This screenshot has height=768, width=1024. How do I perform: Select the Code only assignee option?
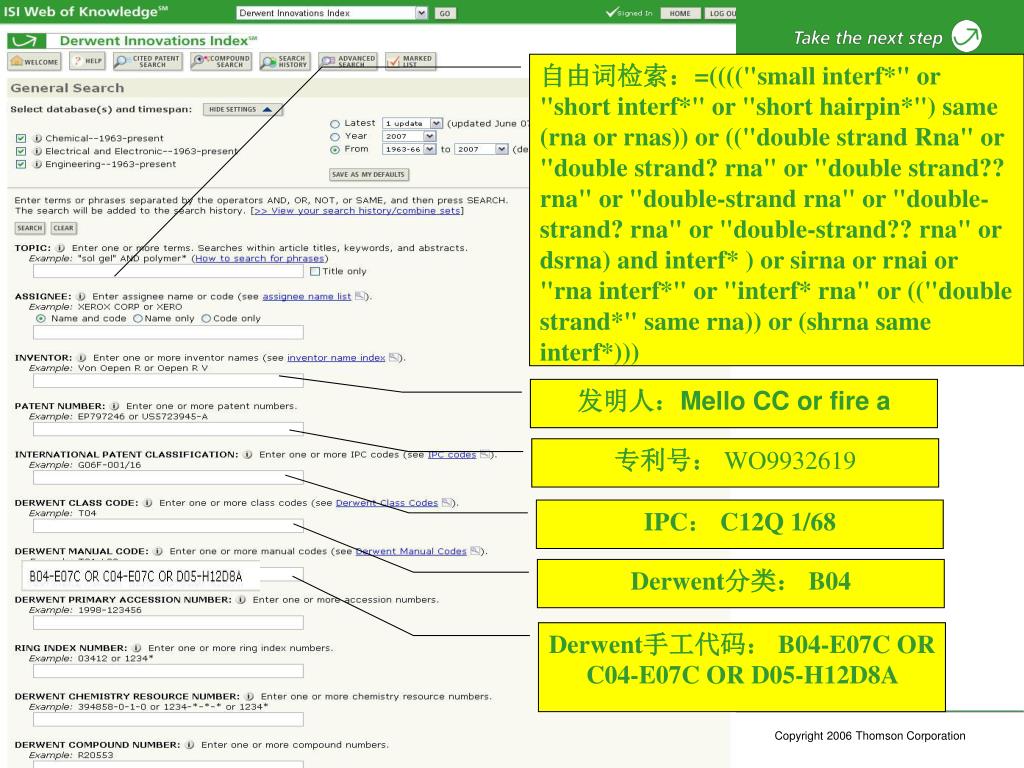click(x=206, y=319)
